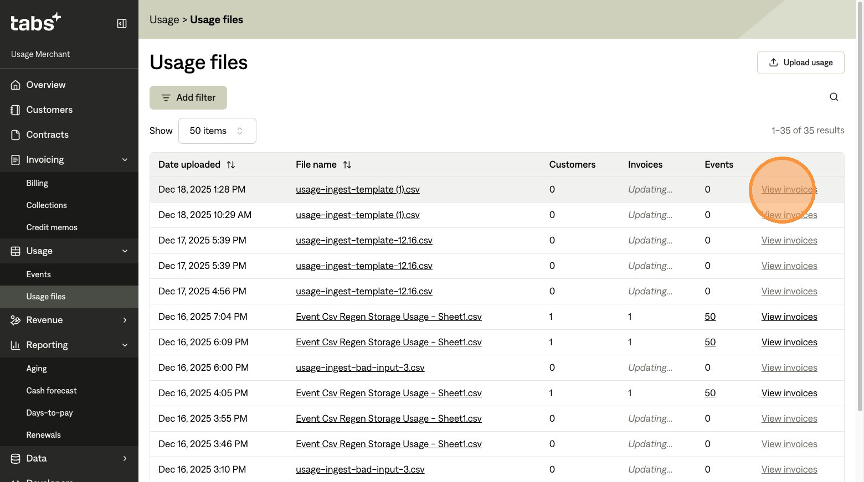Viewport: 864px width, 482px height.
Task: Open usage-ingest-bad-input-3.csv from 6:00 PM
Action: pyautogui.click(x=360, y=368)
